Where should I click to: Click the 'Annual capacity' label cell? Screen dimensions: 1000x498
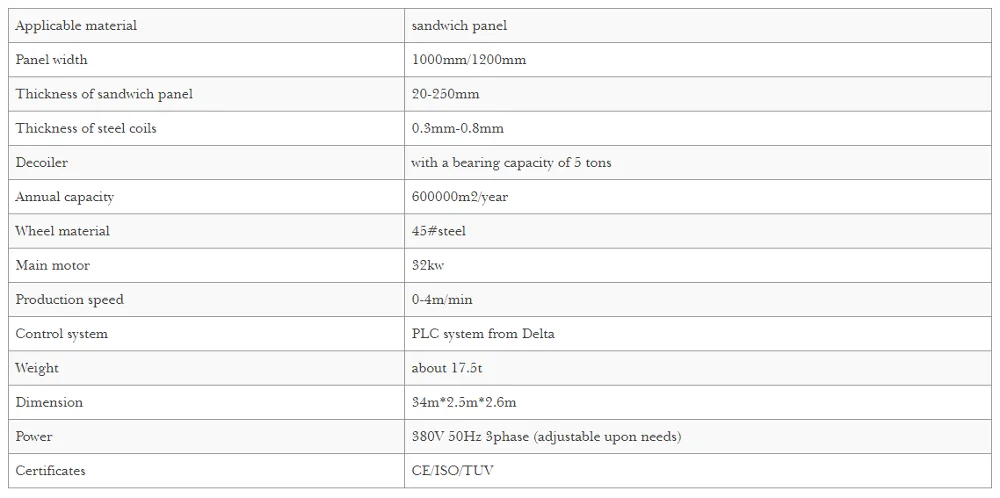(x=206, y=196)
